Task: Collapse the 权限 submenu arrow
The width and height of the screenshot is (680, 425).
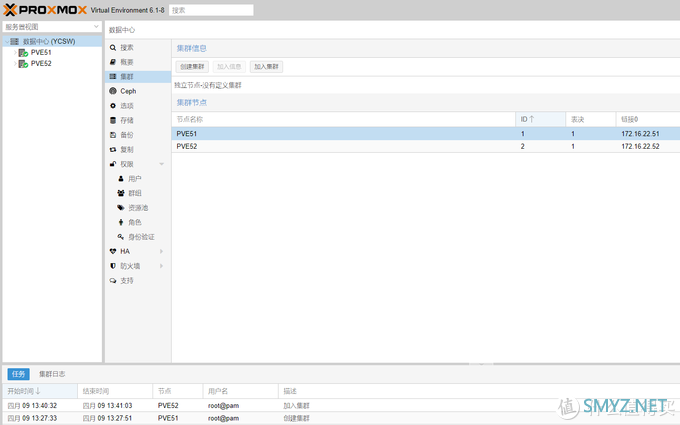Action: (162, 164)
